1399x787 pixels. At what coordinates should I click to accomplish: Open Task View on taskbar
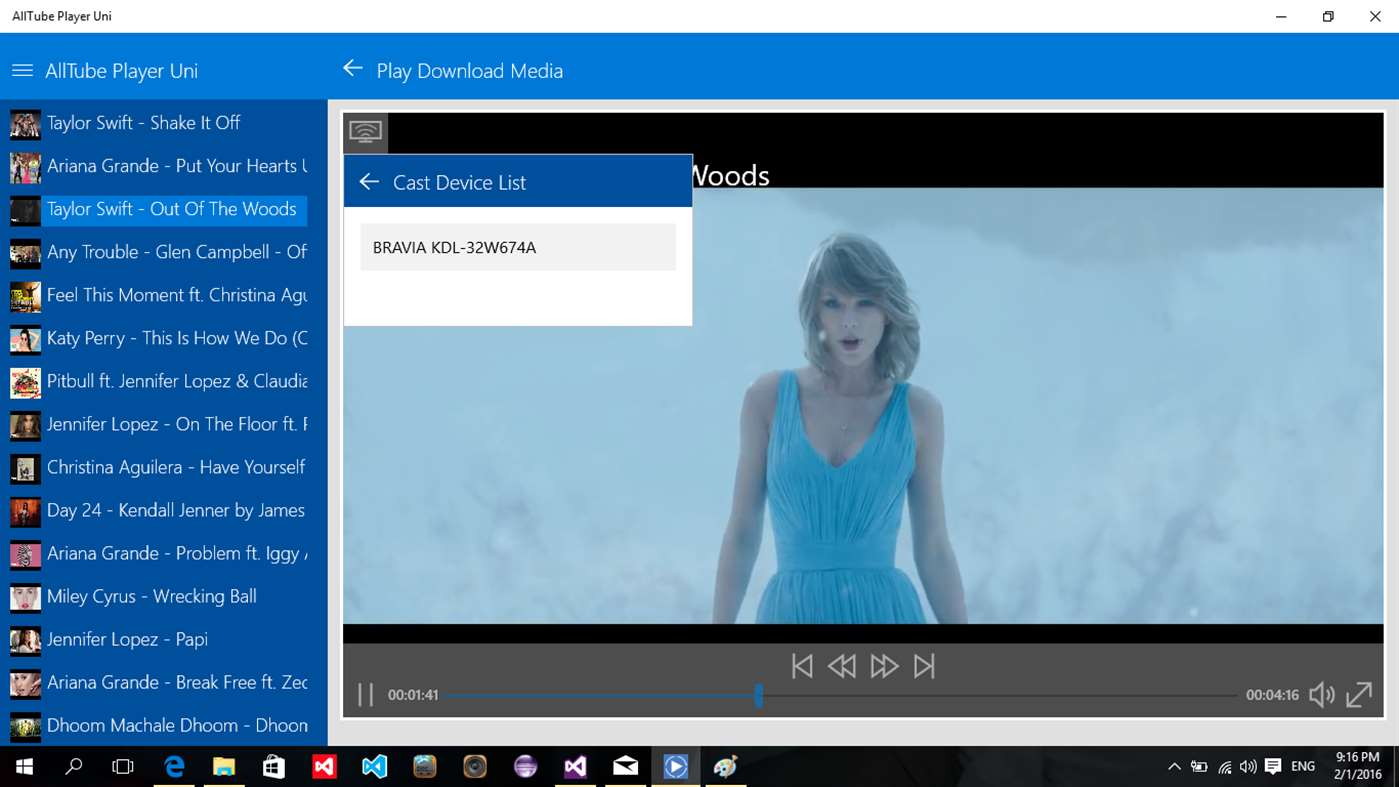pyautogui.click(x=123, y=767)
